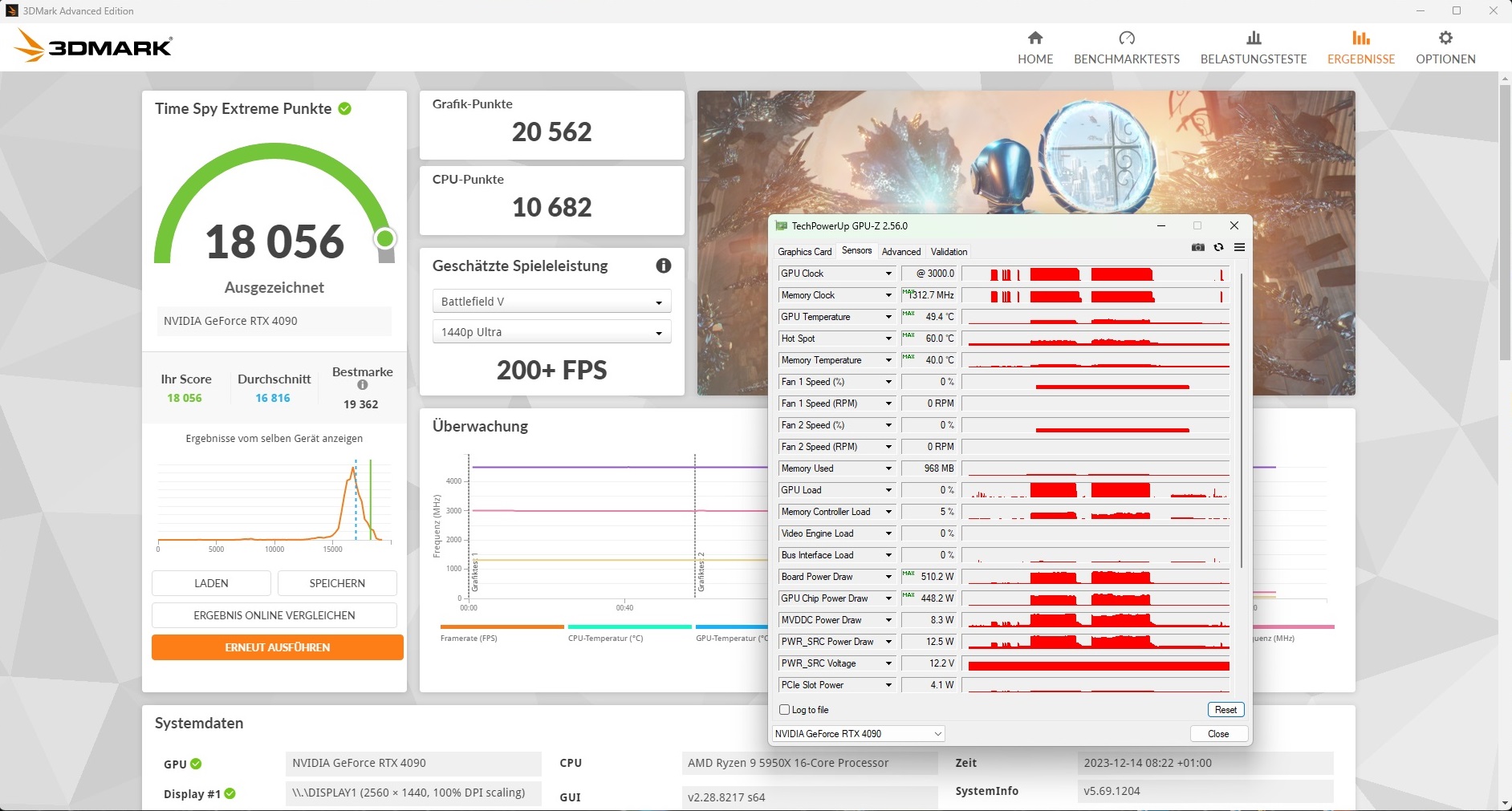Viewport: 1512px width, 811px height.
Task: Click the AMD Ryzen 9 5950X CPU field
Action: click(x=809, y=763)
